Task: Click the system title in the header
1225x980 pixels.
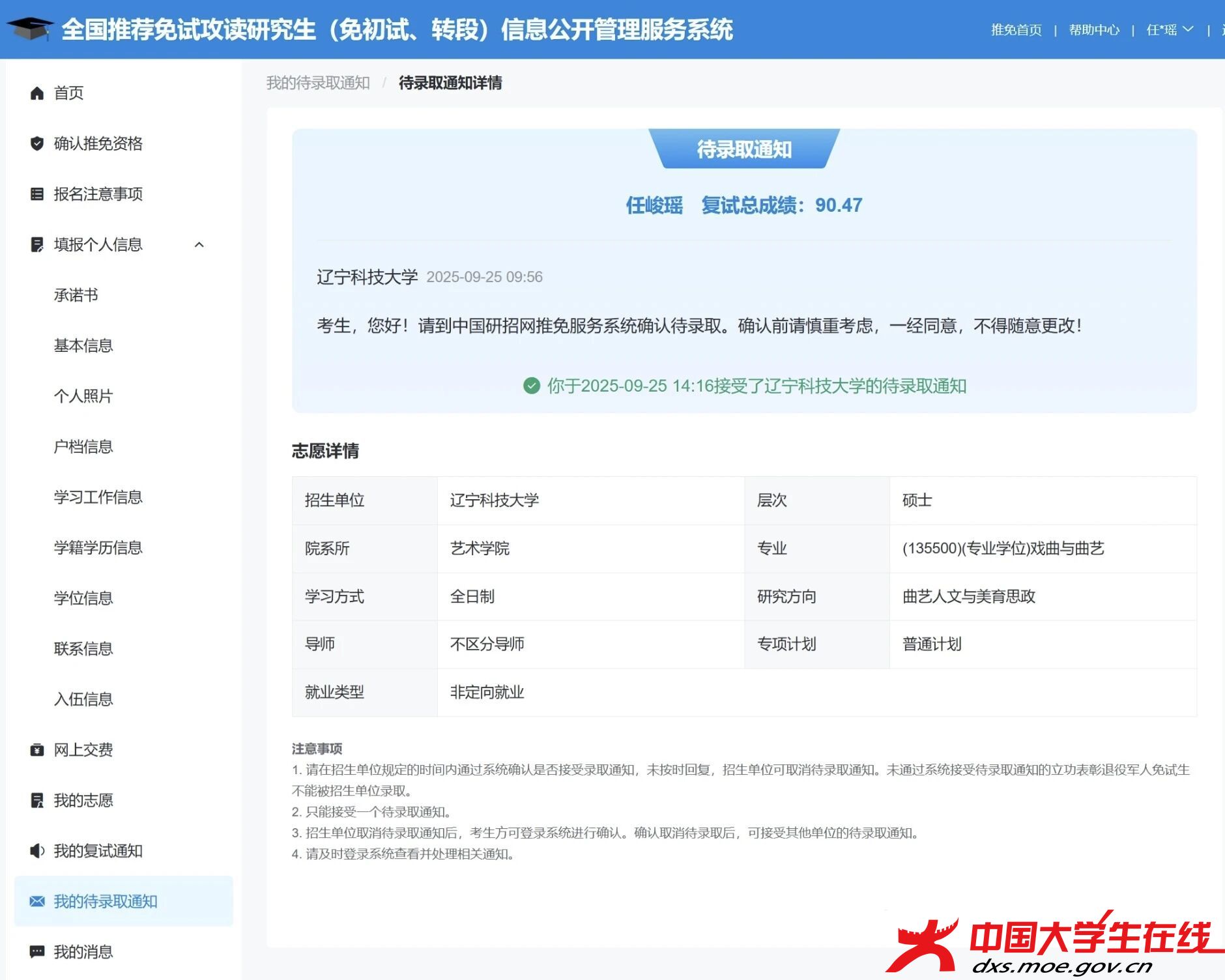Action: point(397,29)
